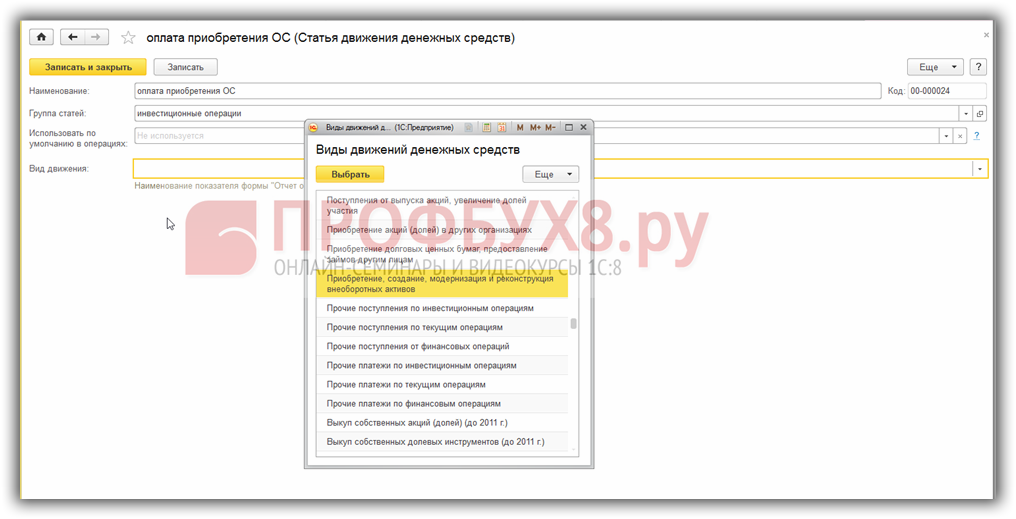Image resolution: width=1016 pixels, height=519 pixels.
Task: Expand the Использовать по умолчанию dropdown arrow
Action: coord(947,136)
